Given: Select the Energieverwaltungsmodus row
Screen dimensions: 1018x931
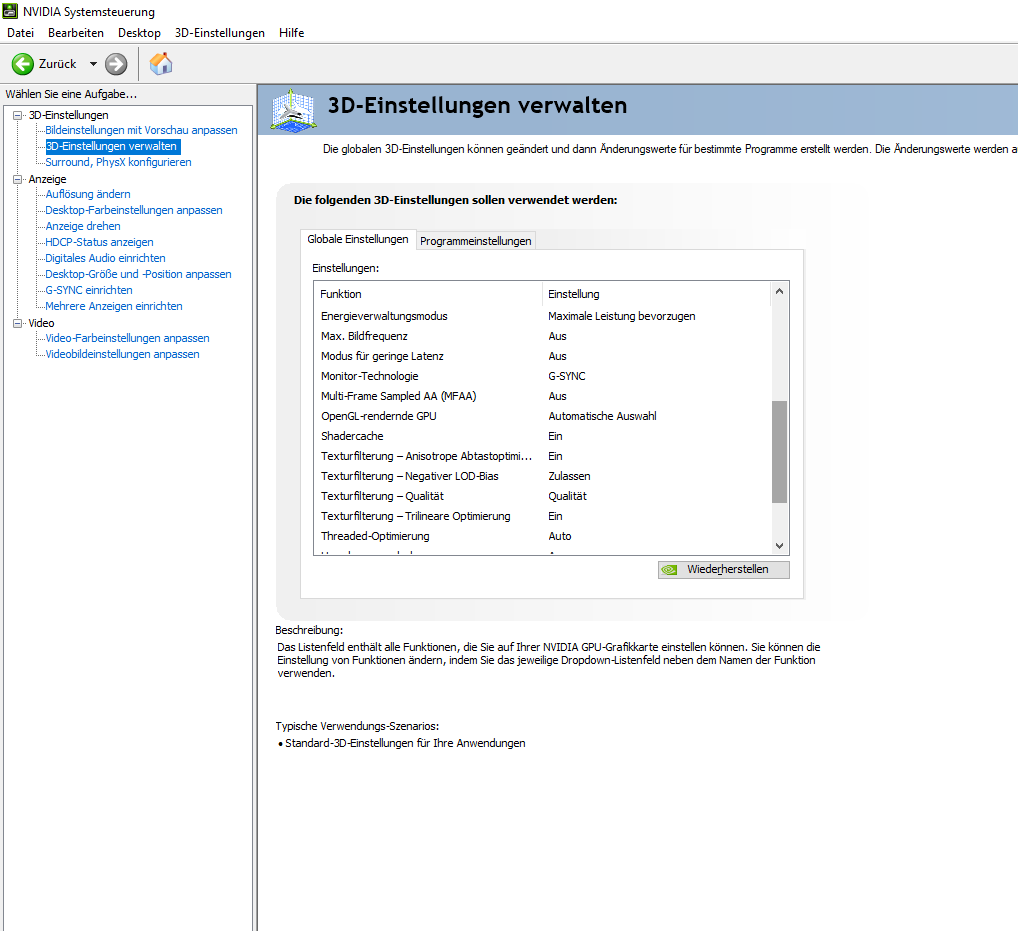Looking at the screenshot, I should (x=542, y=316).
